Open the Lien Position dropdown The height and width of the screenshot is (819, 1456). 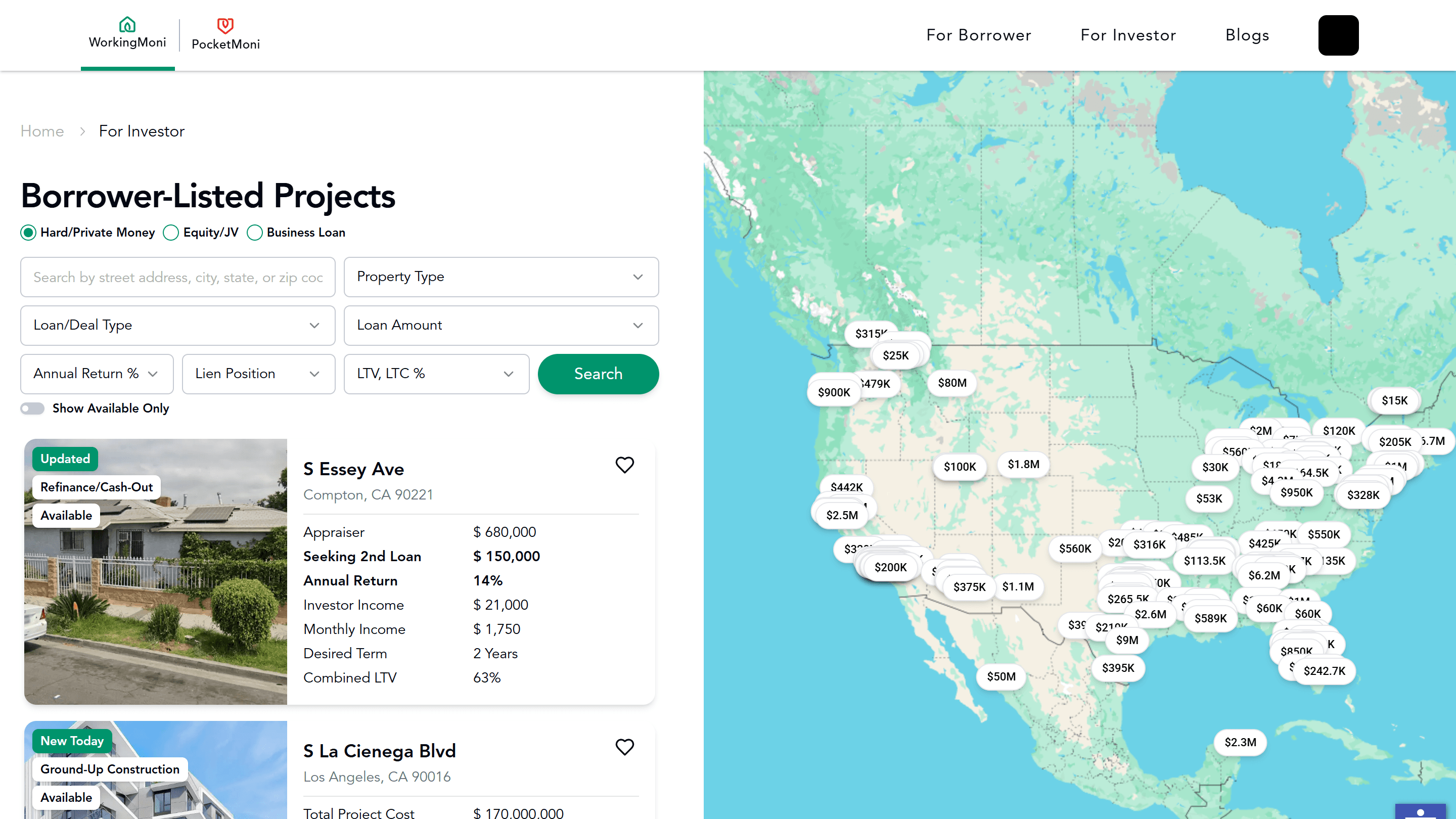(258, 374)
